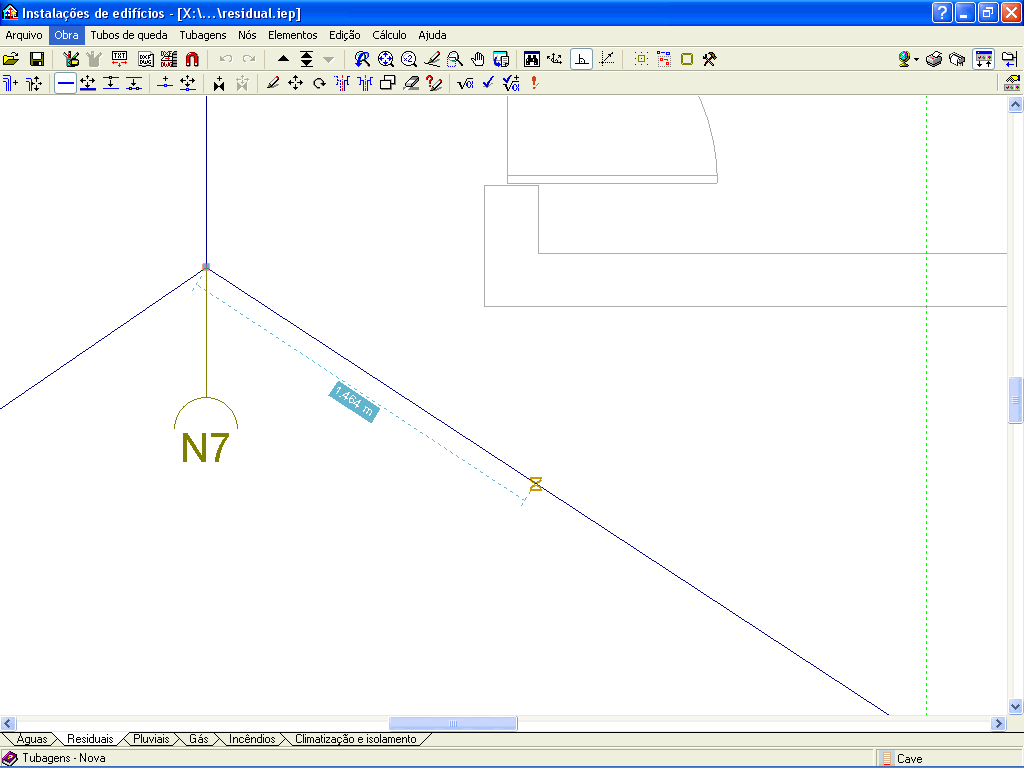Click the blue checkmark verify icon

(488, 84)
